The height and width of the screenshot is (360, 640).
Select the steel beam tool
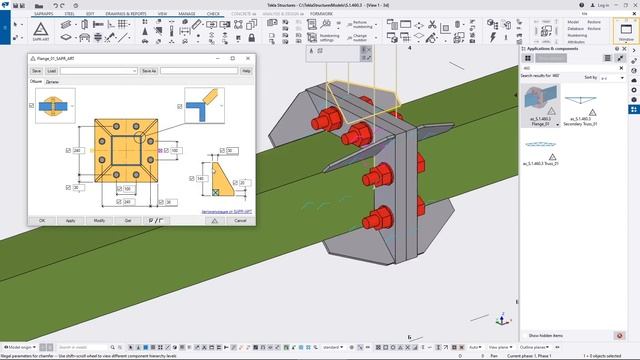66,25
